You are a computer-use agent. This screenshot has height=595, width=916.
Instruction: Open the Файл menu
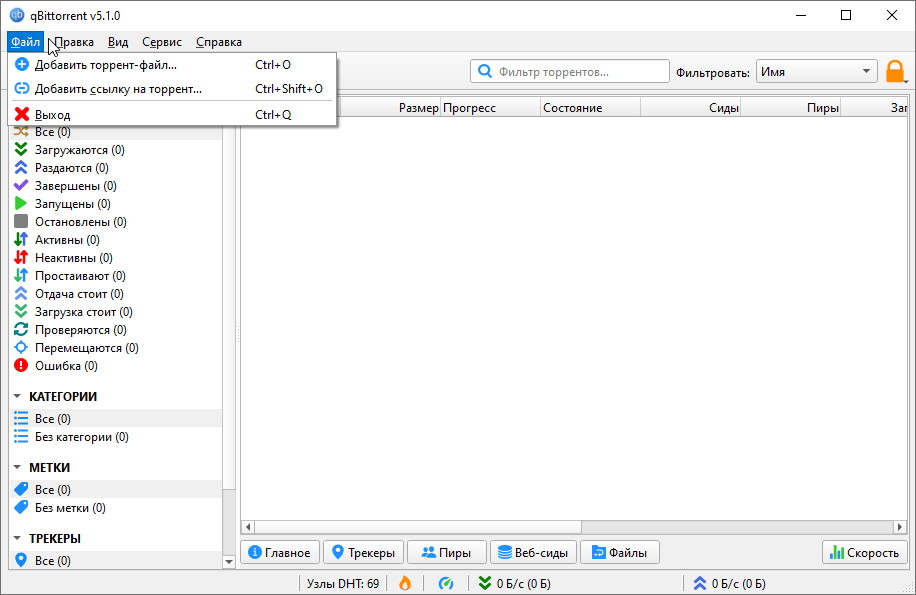[26, 42]
